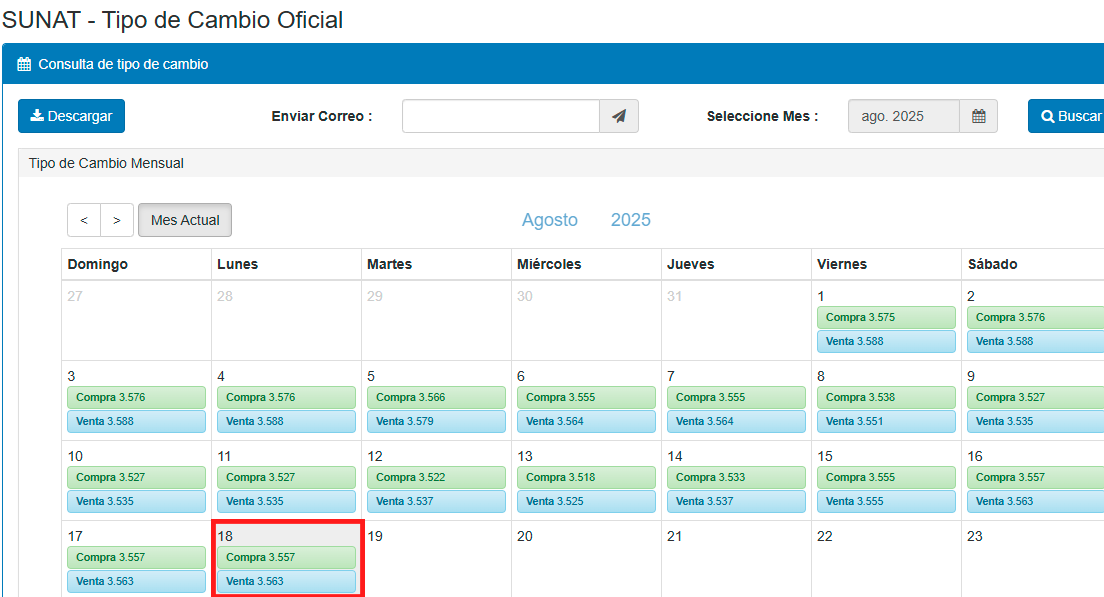Select Venta 3.525 on Wednesday 13
Screen dimensions: 1104x597
(586, 501)
